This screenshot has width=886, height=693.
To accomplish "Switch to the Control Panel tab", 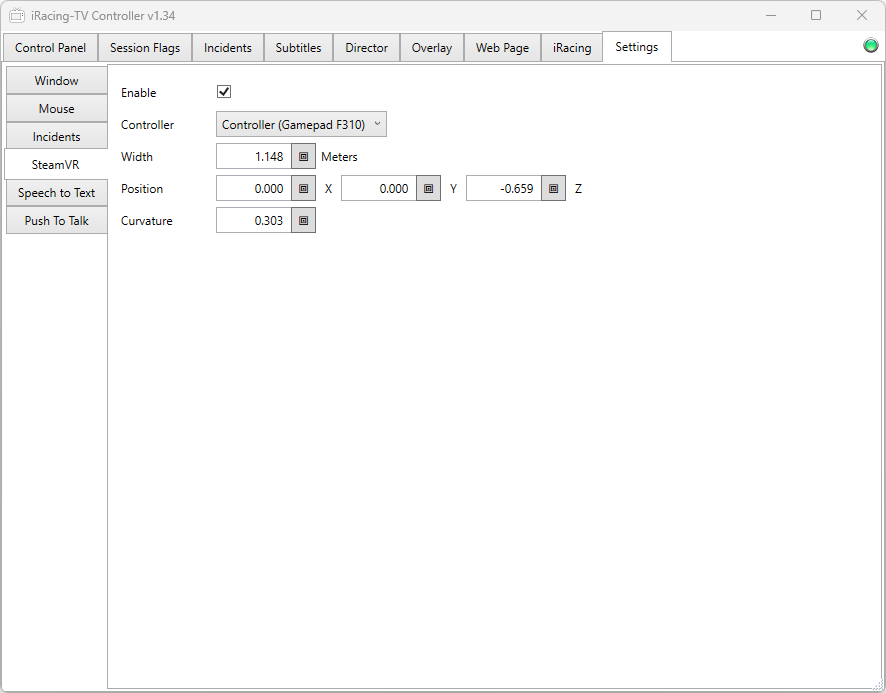I will click(x=50, y=47).
